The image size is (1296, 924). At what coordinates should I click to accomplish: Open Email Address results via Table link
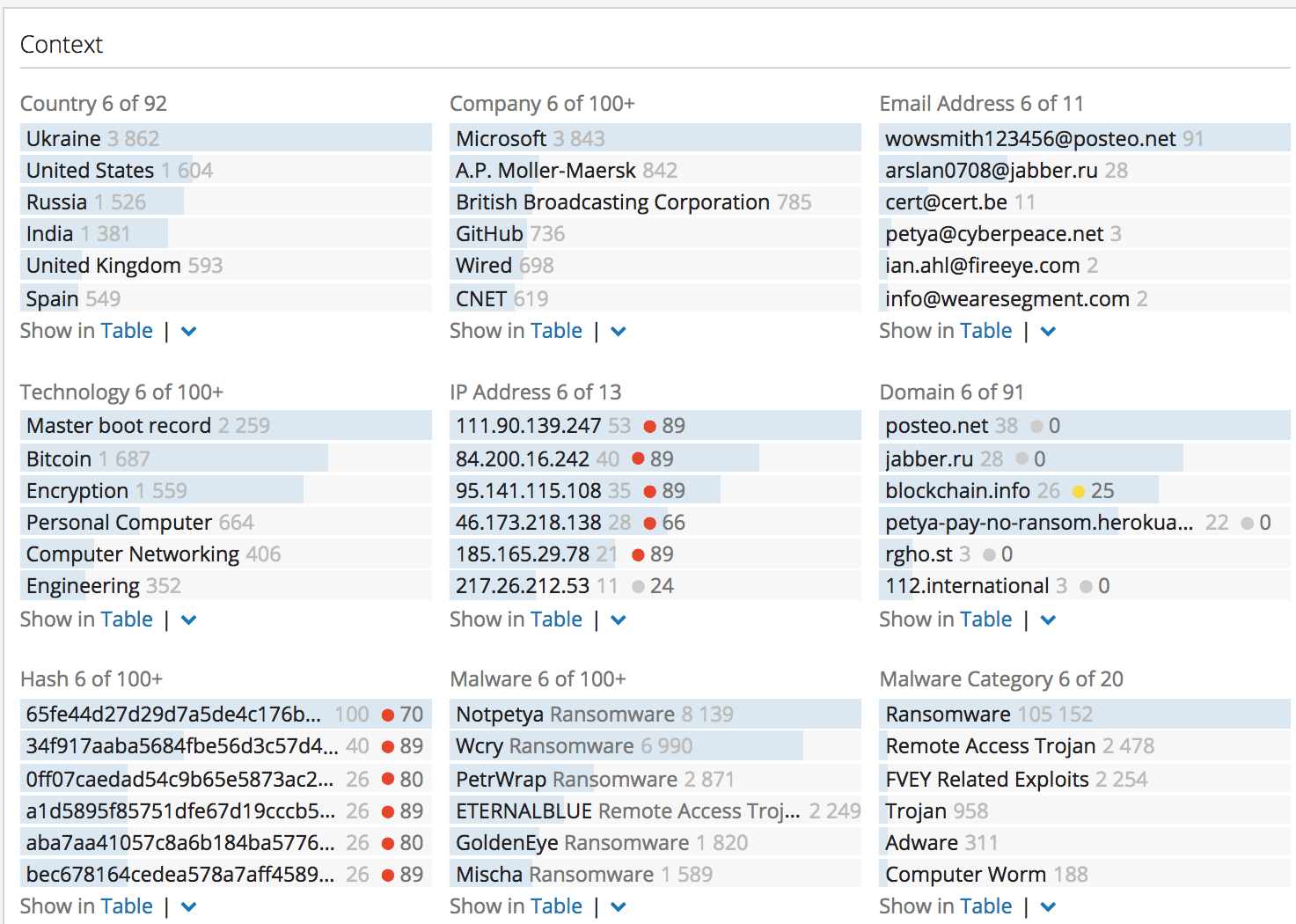986,331
